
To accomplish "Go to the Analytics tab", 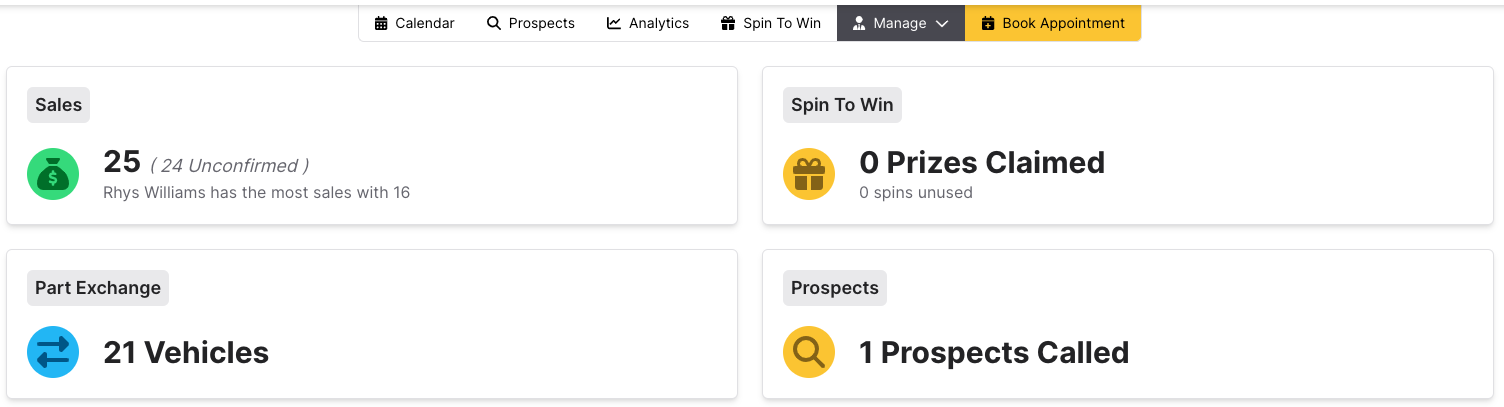I will click(x=658, y=23).
